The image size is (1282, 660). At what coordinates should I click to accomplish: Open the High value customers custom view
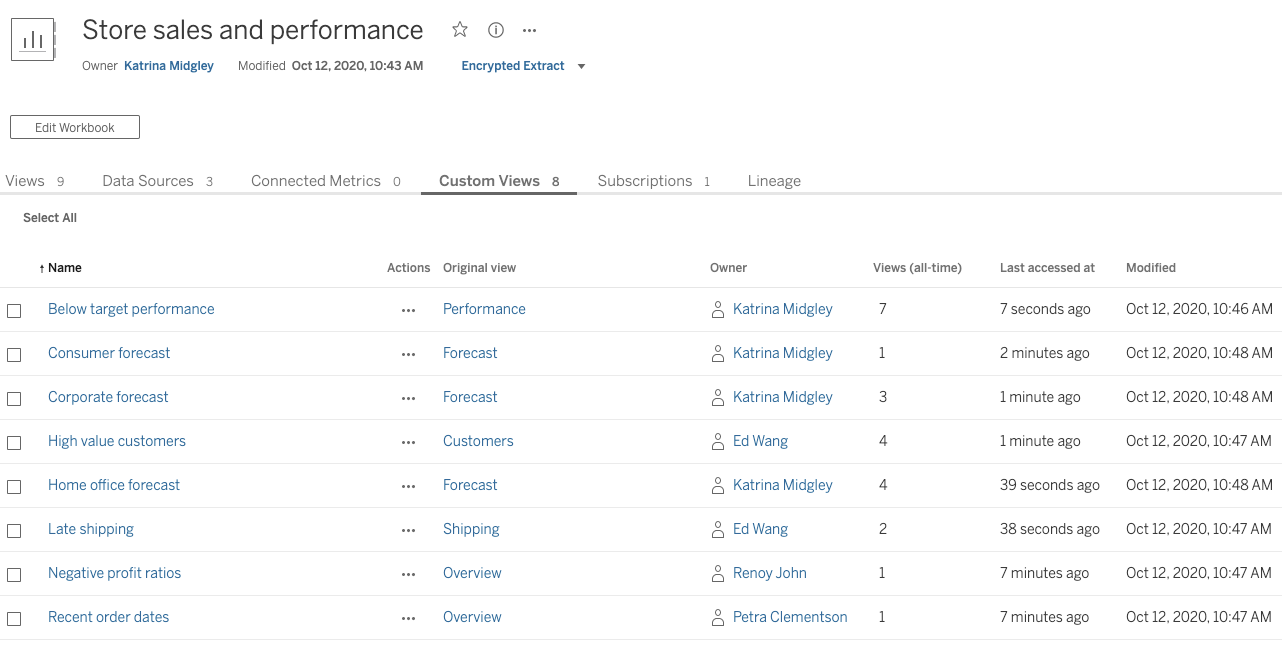(117, 441)
